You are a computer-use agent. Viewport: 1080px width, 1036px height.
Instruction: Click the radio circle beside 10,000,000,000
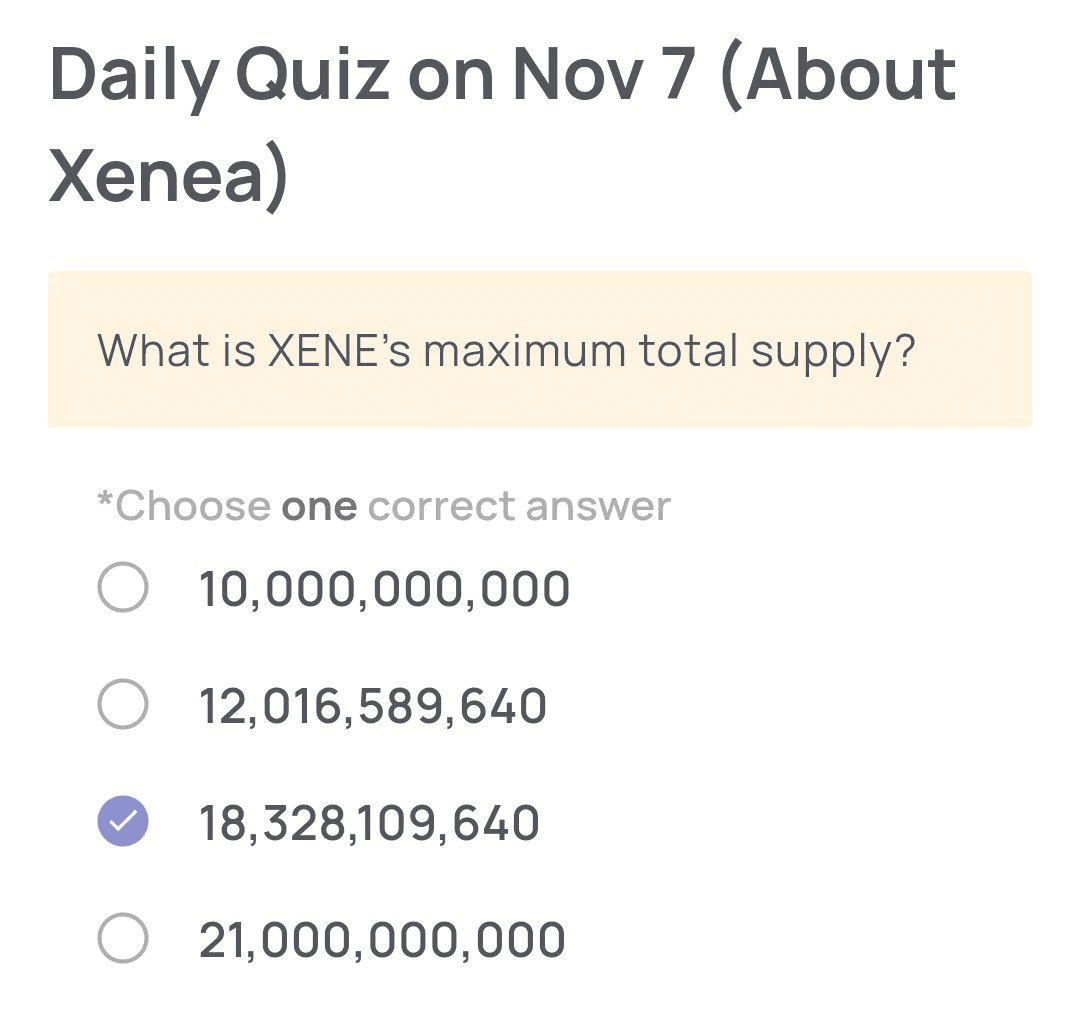(122, 589)
